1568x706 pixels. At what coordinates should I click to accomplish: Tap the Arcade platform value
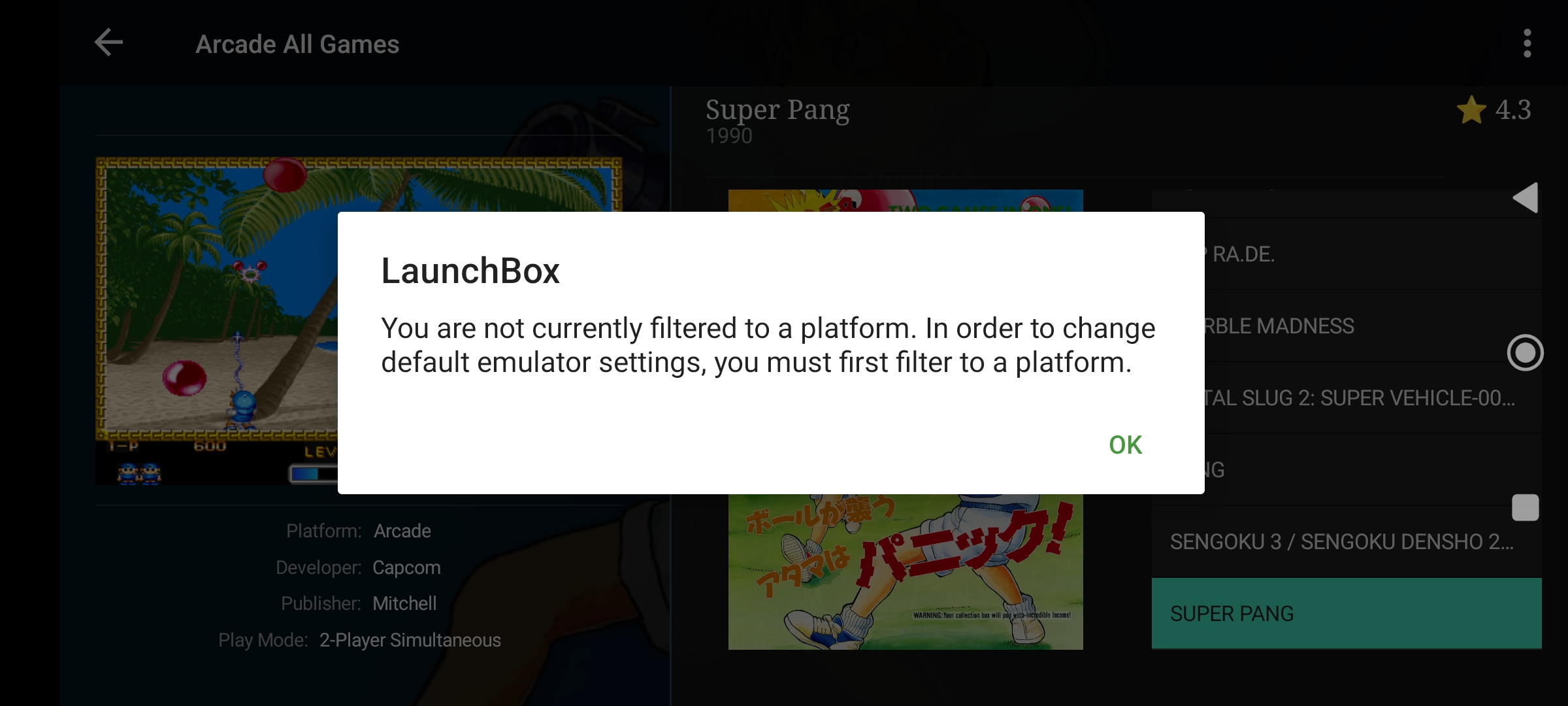coord(402,531)
